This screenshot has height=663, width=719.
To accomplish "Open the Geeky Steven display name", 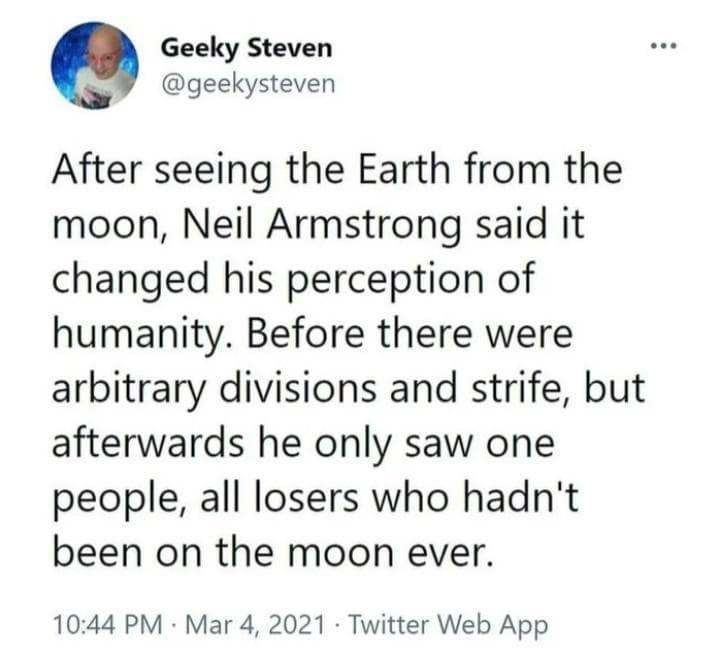I will pyautogui.click(x=245, y=48).
